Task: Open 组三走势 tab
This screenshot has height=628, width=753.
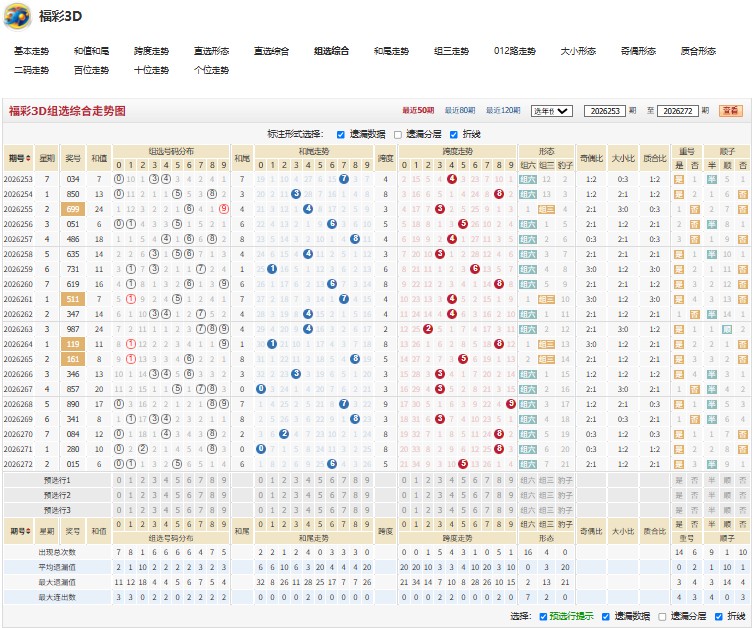Action: [x=451, y=51]
